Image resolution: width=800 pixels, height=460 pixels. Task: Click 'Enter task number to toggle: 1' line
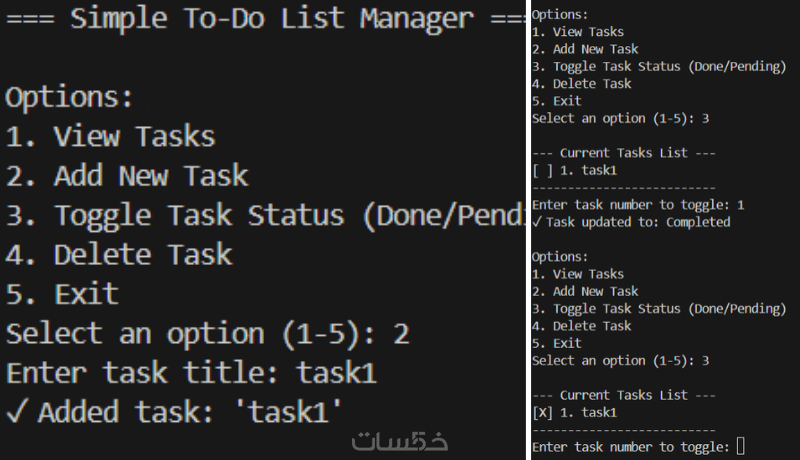pos(638,205)
